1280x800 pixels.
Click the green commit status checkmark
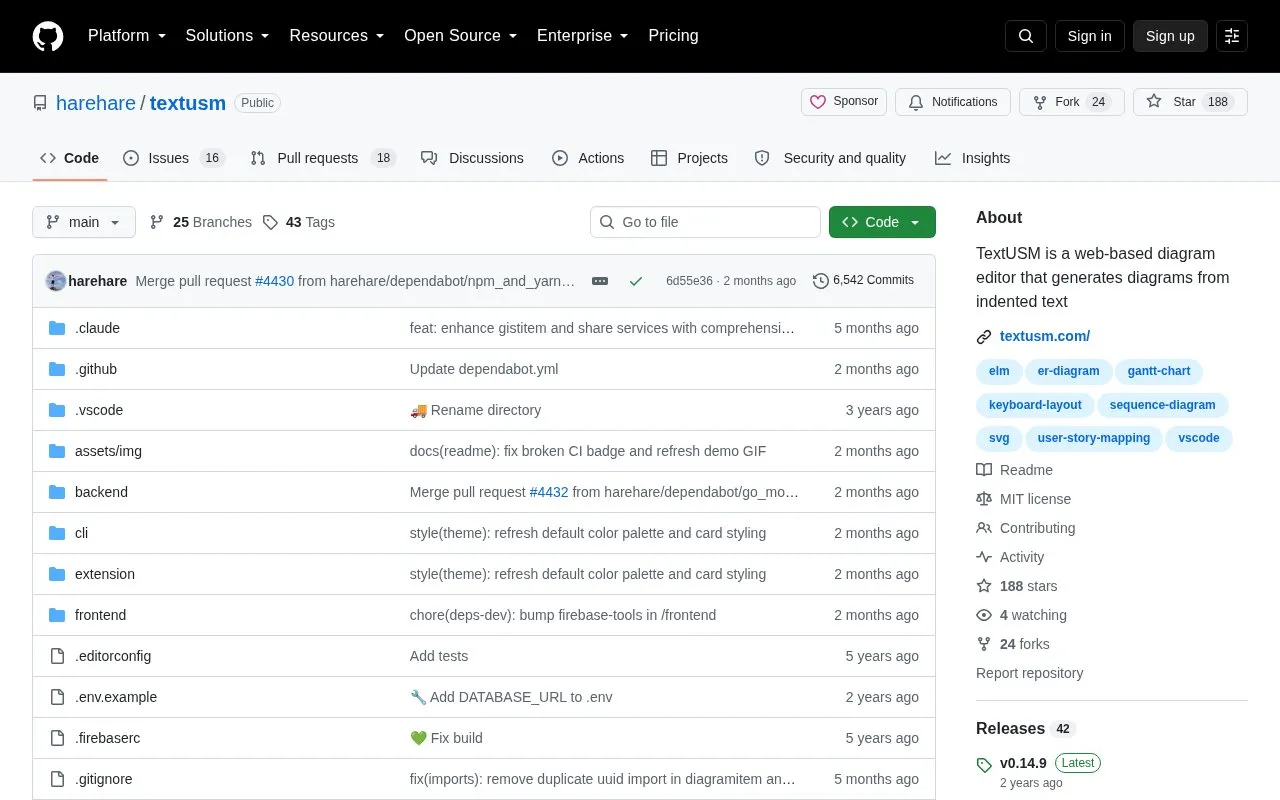[636, 281]
